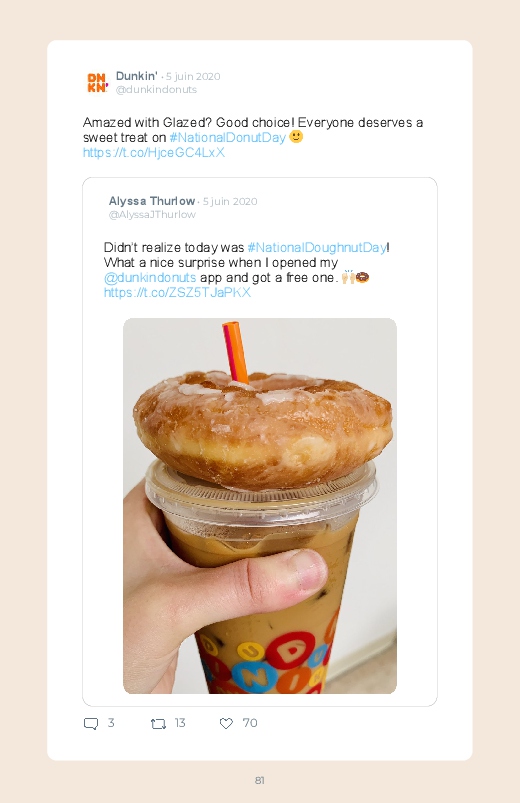This screenshot has width=520, height=803.
Task: Click the donut emoji in the quoted tweet
Action: pos(362,278)
